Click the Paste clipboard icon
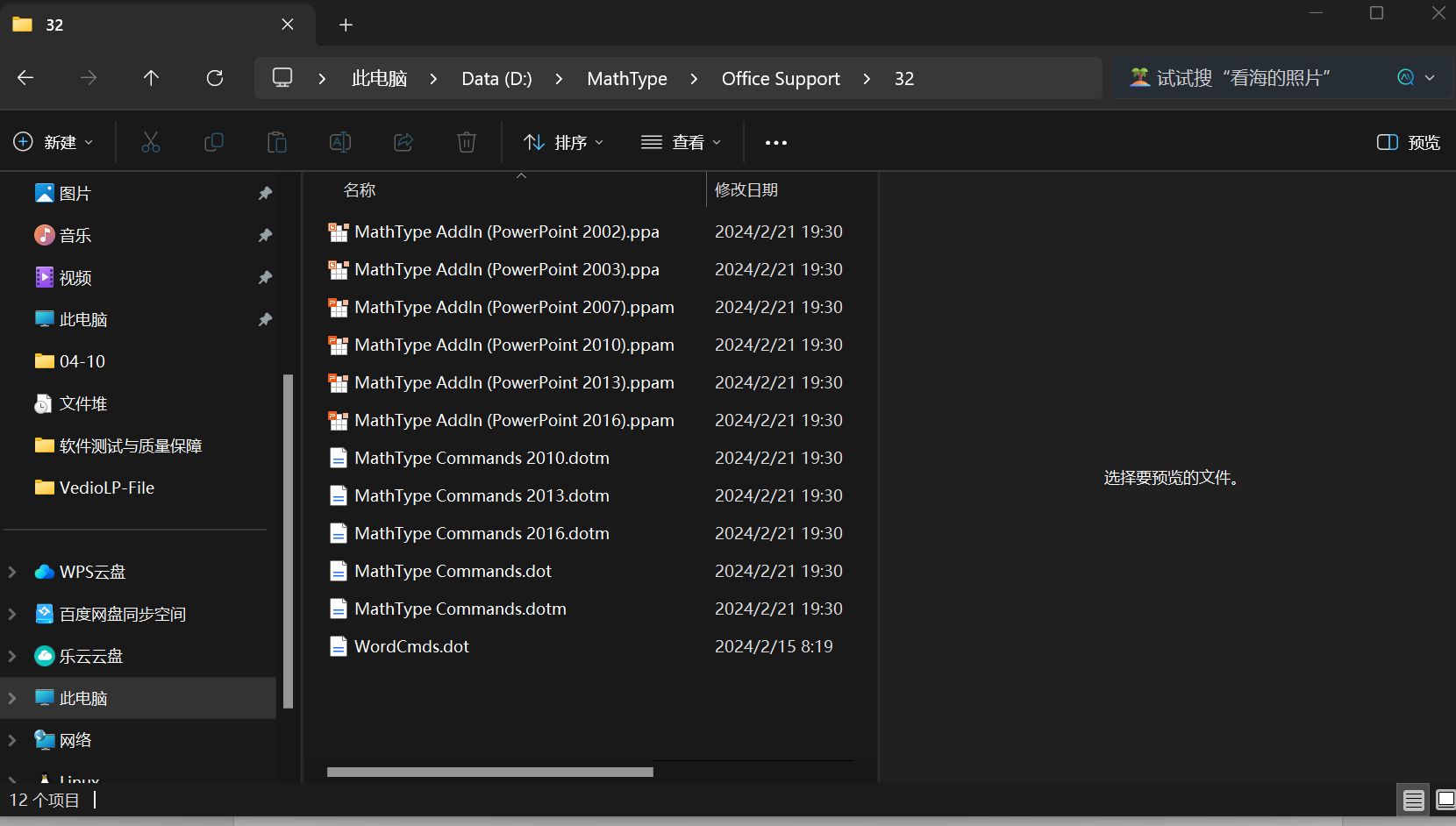This screenshot has height=826, width=1456. (277, 142)
